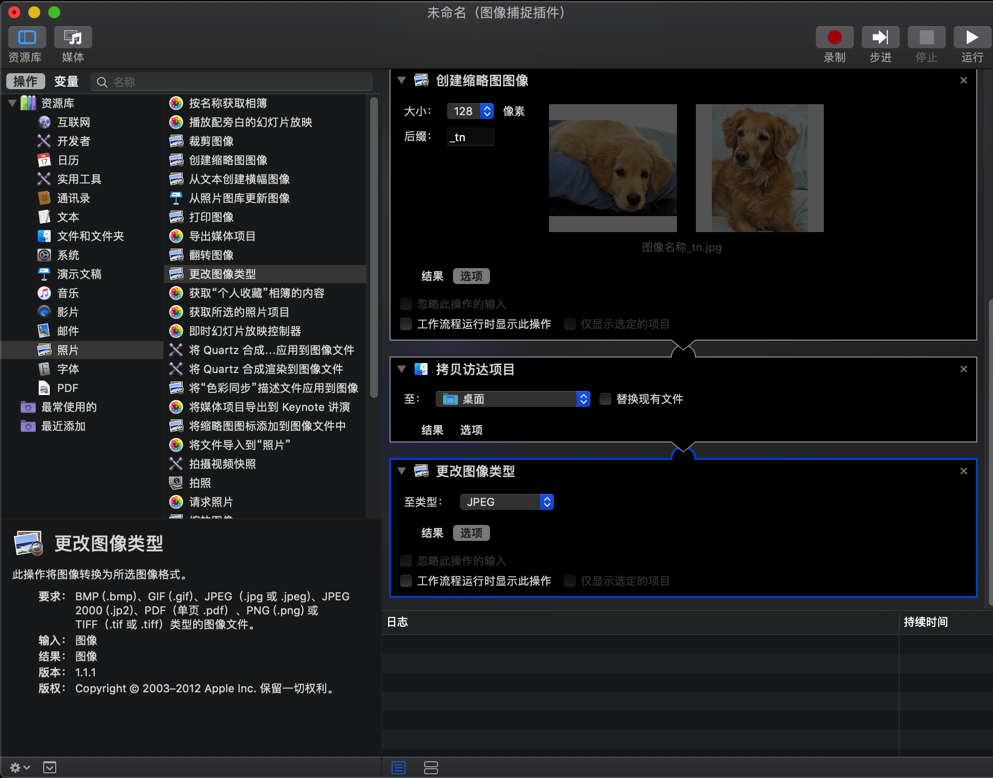Image resolution: width=993 pixels, height=778 pixels.
Task: Collapse the 更改图像类型 action
Action: (x=402, y=471)
